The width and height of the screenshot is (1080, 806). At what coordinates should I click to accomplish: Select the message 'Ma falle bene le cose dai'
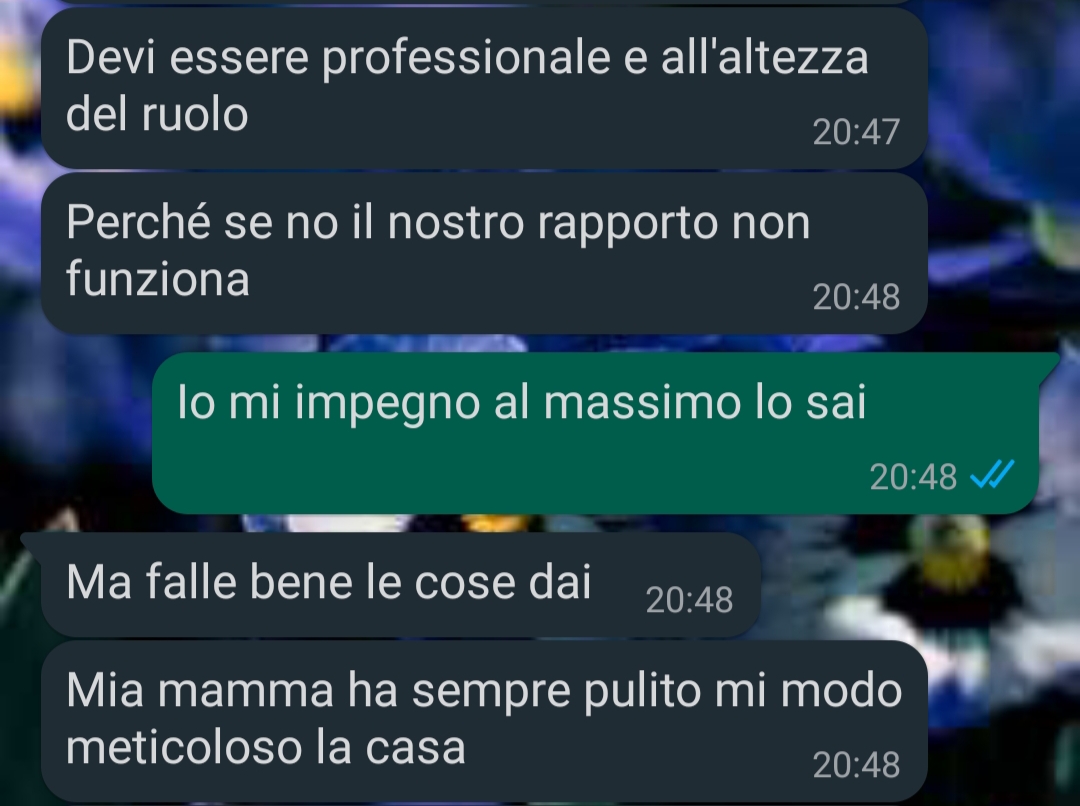(x=401, y=585)
